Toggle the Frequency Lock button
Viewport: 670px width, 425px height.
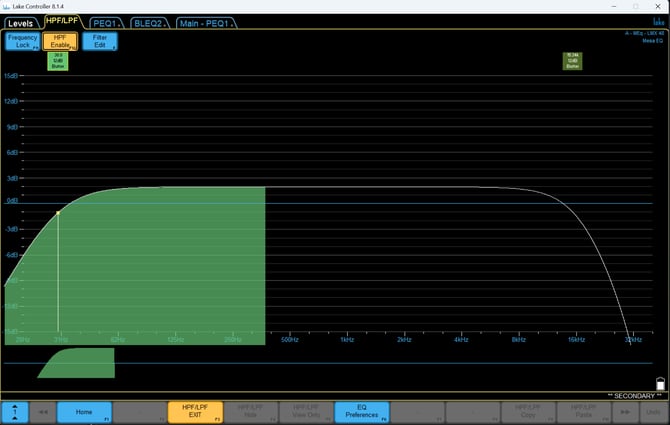[21, 41]
